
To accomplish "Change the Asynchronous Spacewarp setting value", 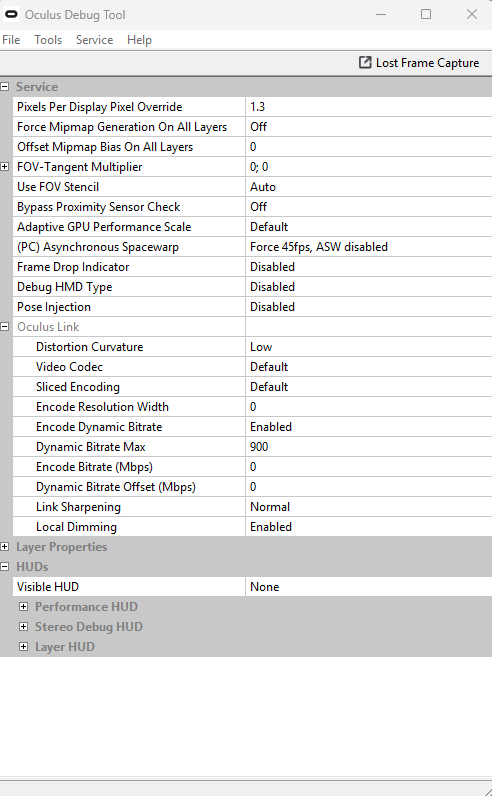I will (x=369, y=247).
